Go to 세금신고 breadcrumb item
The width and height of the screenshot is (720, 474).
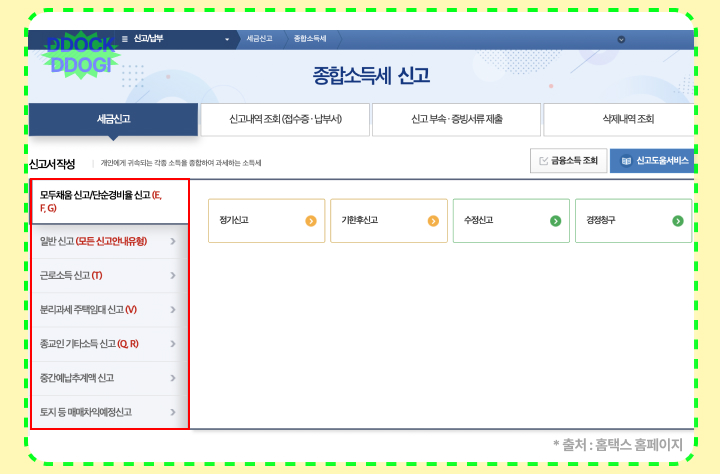coord(259,39)
